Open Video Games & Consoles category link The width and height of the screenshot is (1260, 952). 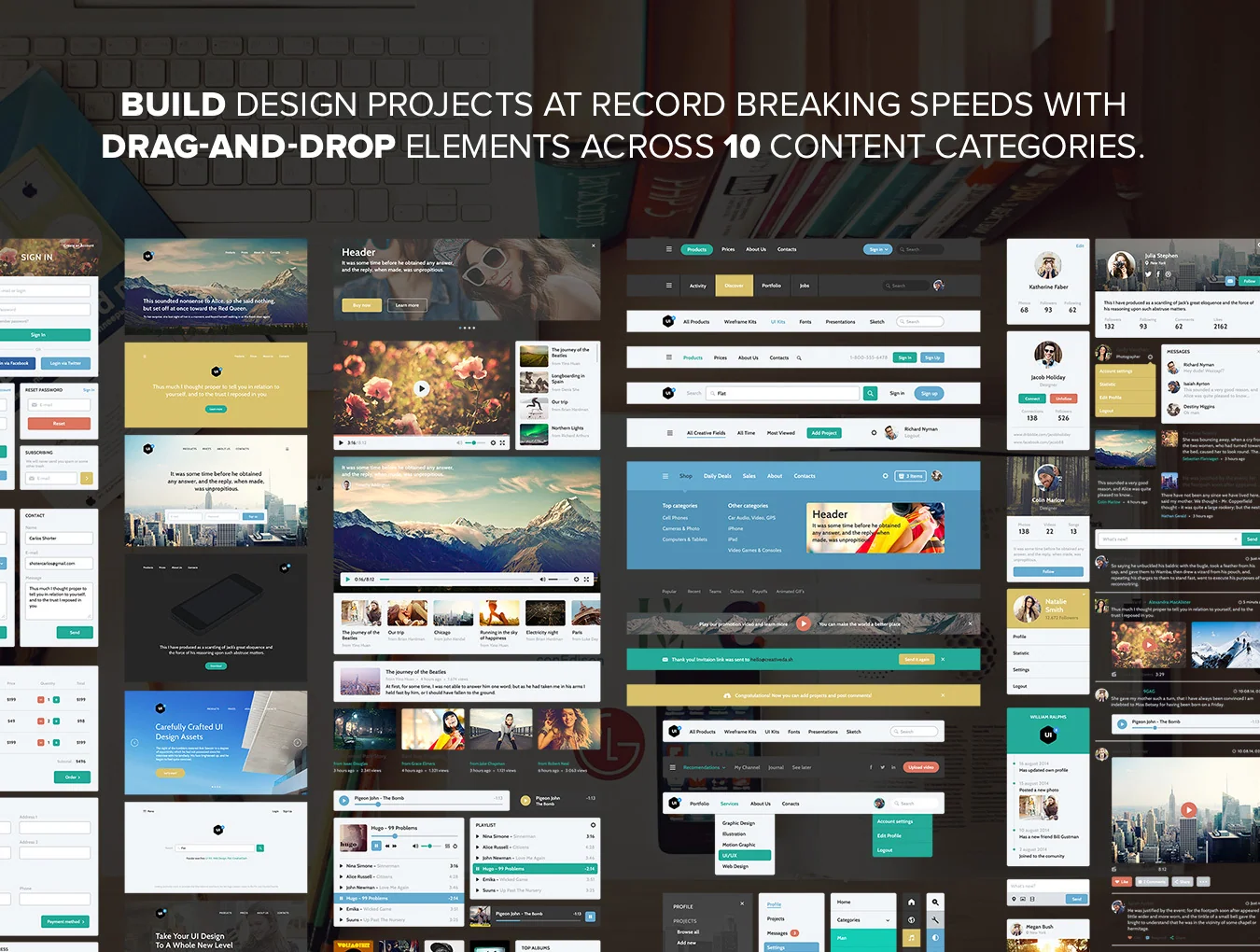pos(755,550)
